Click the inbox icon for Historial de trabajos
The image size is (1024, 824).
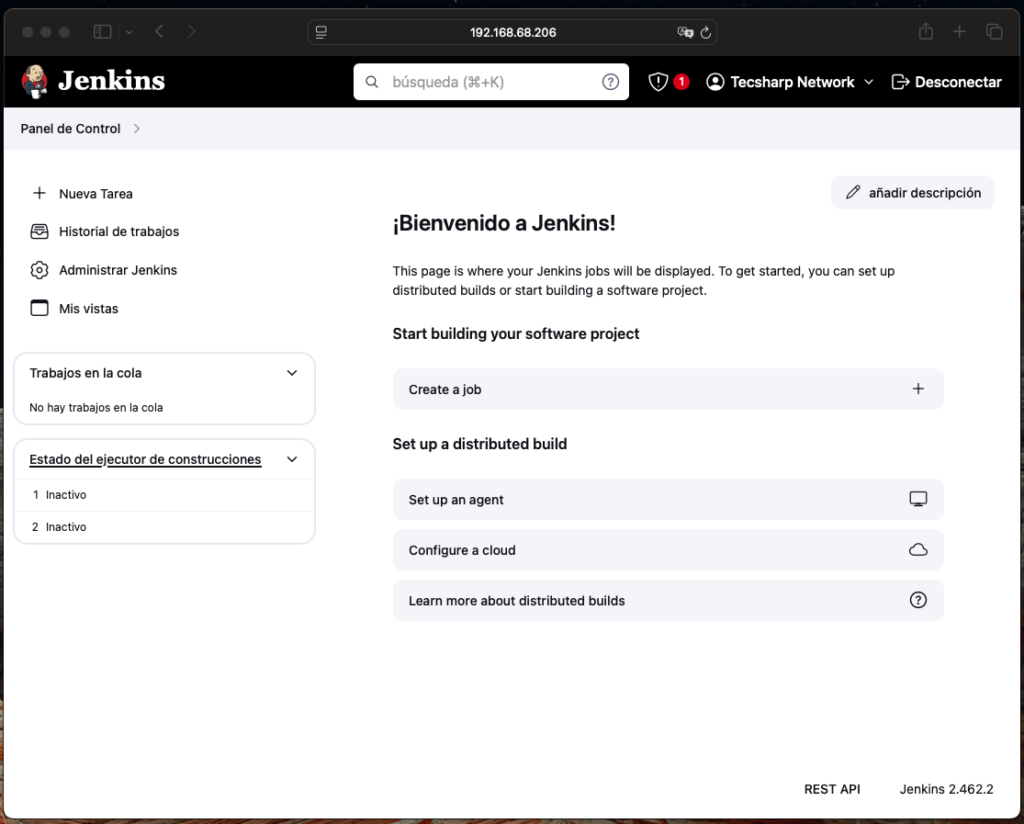click(x=39, y=231)
